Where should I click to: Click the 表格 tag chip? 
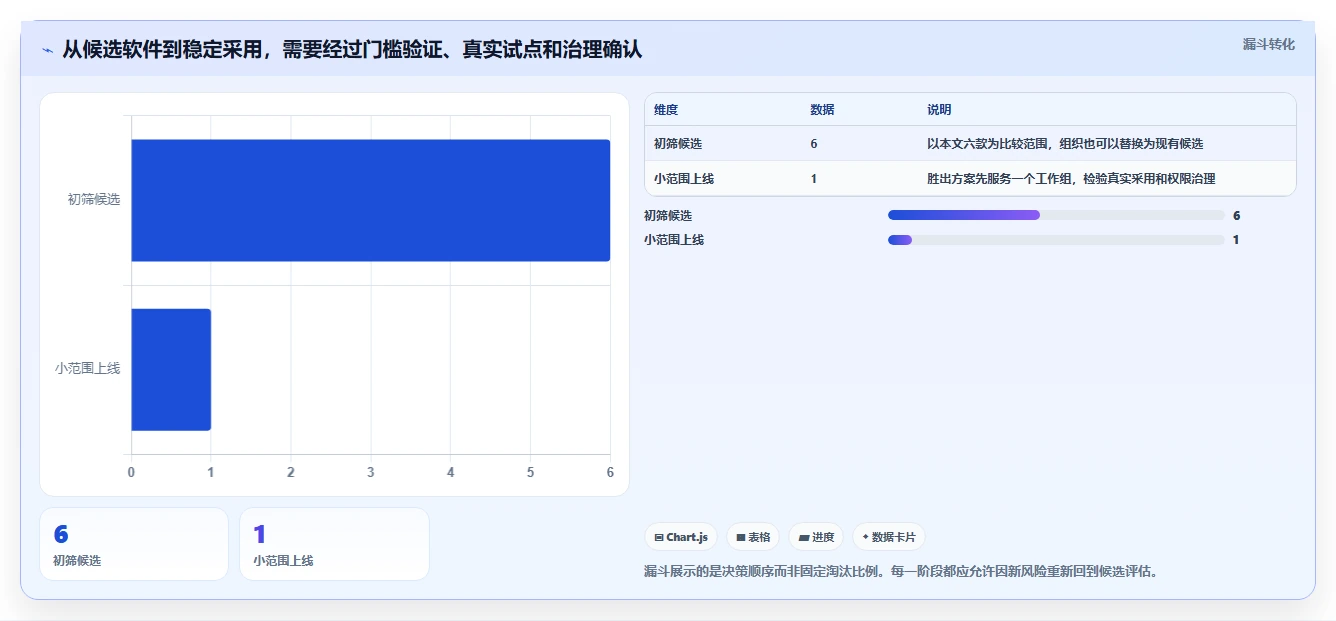(753, 537)
